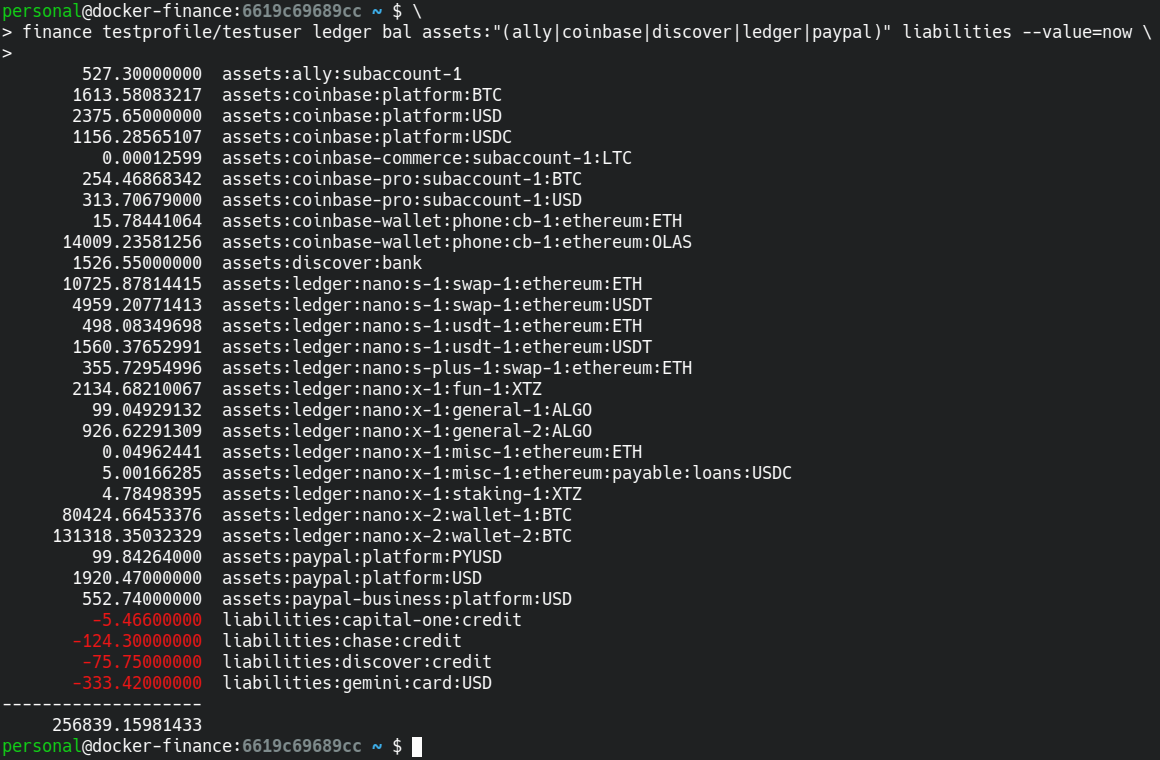1160x760 pixels.
Task: Click the assets:paypal:platform:PYUSD account line
Action: click(x=362, y=557)
